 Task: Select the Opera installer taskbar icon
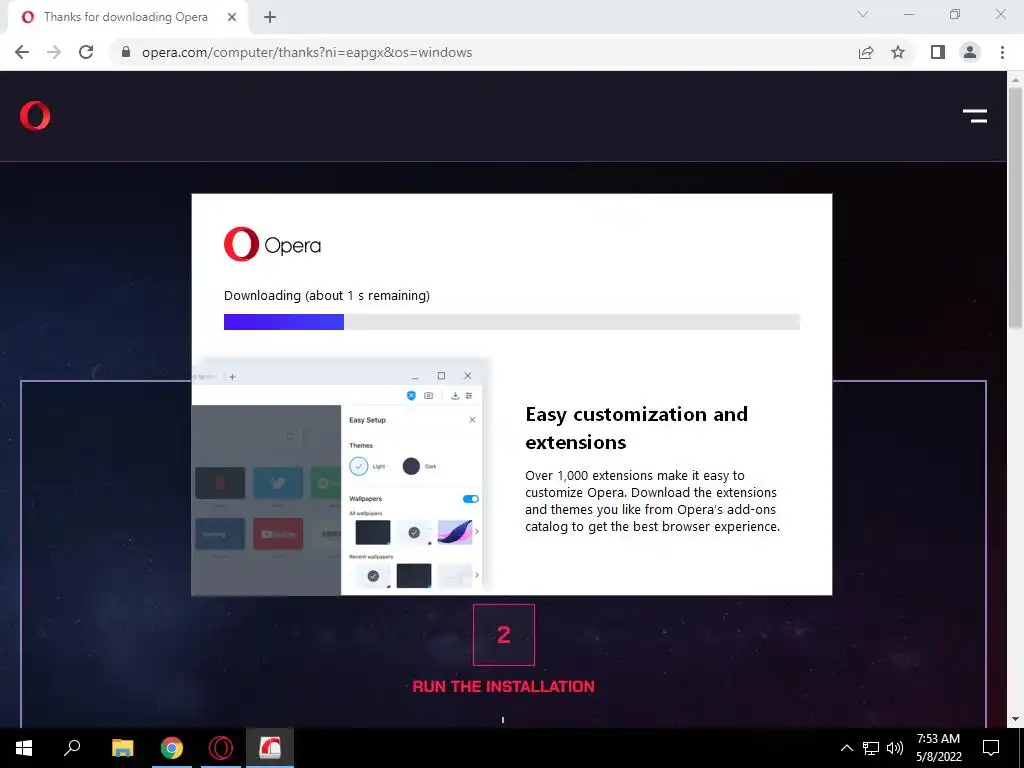coord(270,748)
